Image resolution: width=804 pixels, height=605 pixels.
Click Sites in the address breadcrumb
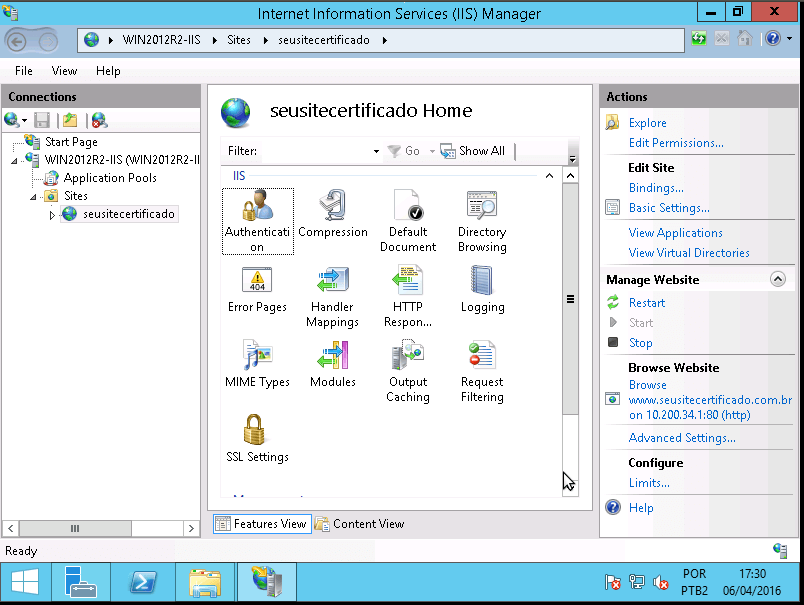[239, 40]
